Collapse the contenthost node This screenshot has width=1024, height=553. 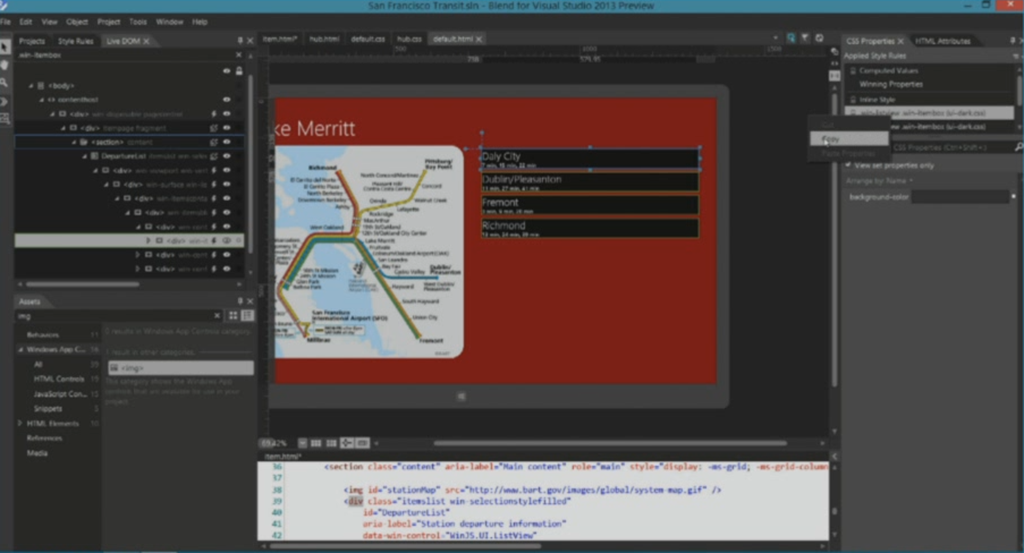click(41, 100)
